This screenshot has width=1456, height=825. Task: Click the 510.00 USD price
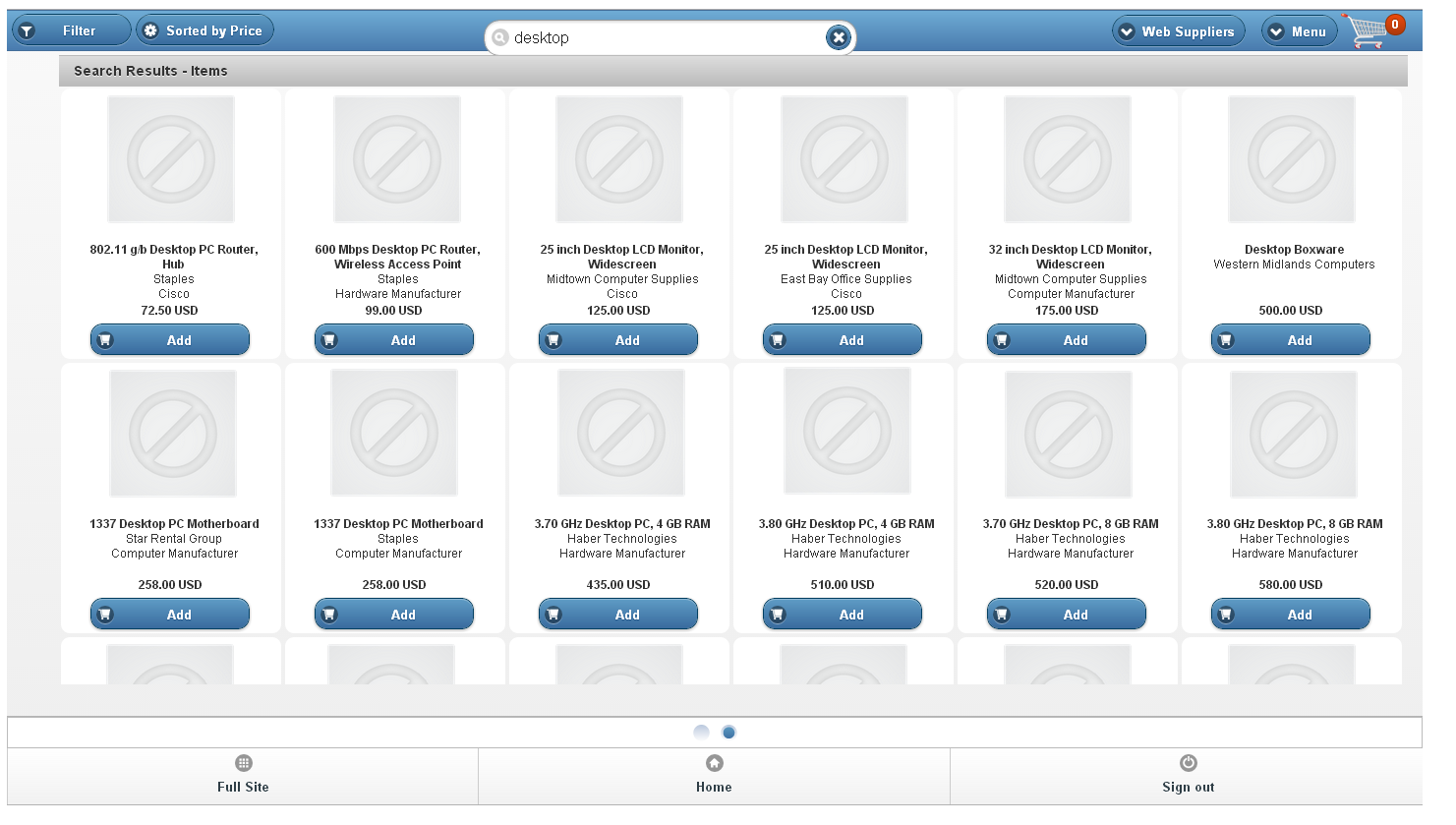pos(843,585)
